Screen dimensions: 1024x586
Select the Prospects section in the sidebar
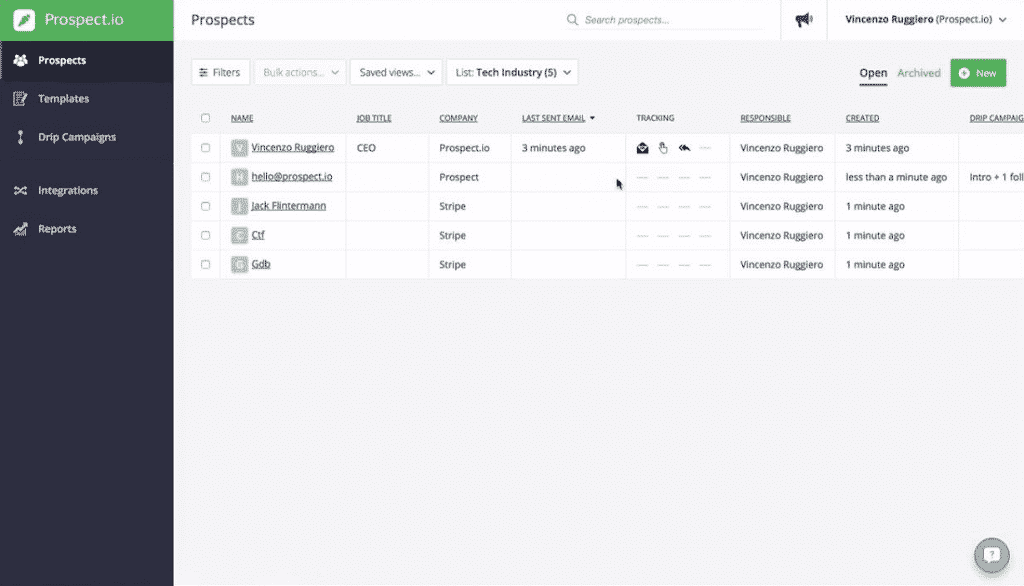pyautogui.click(x=60, y=60)
